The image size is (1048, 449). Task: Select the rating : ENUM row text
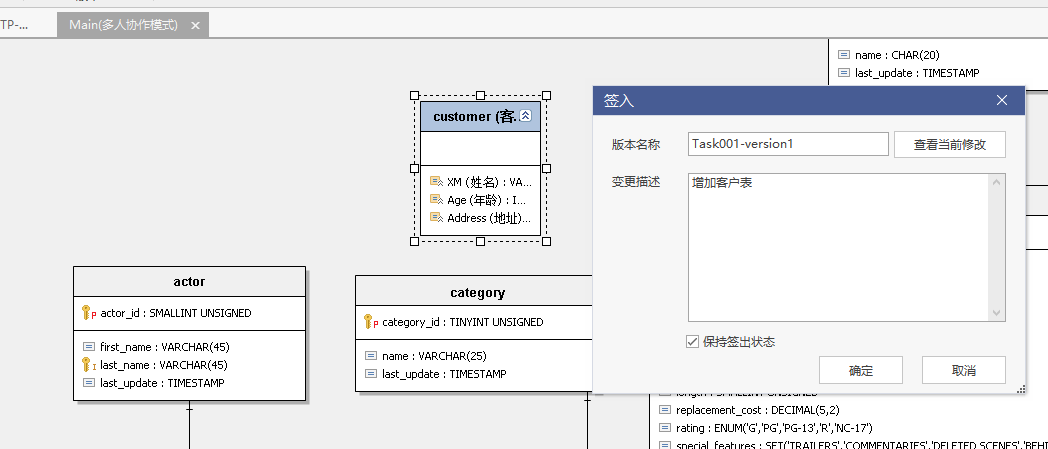coord(774,428)
